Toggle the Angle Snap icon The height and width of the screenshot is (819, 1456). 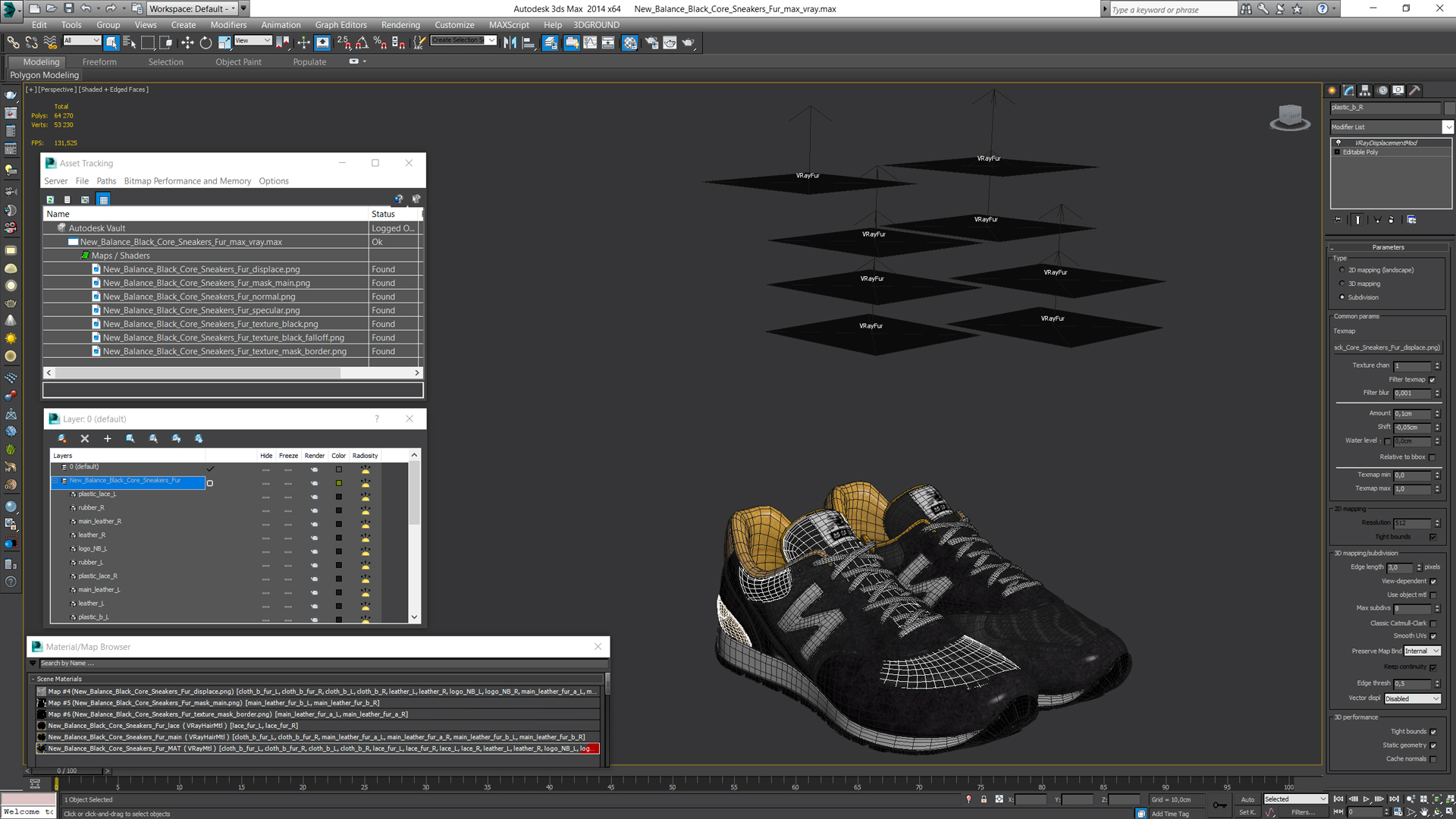click(362, 42)
